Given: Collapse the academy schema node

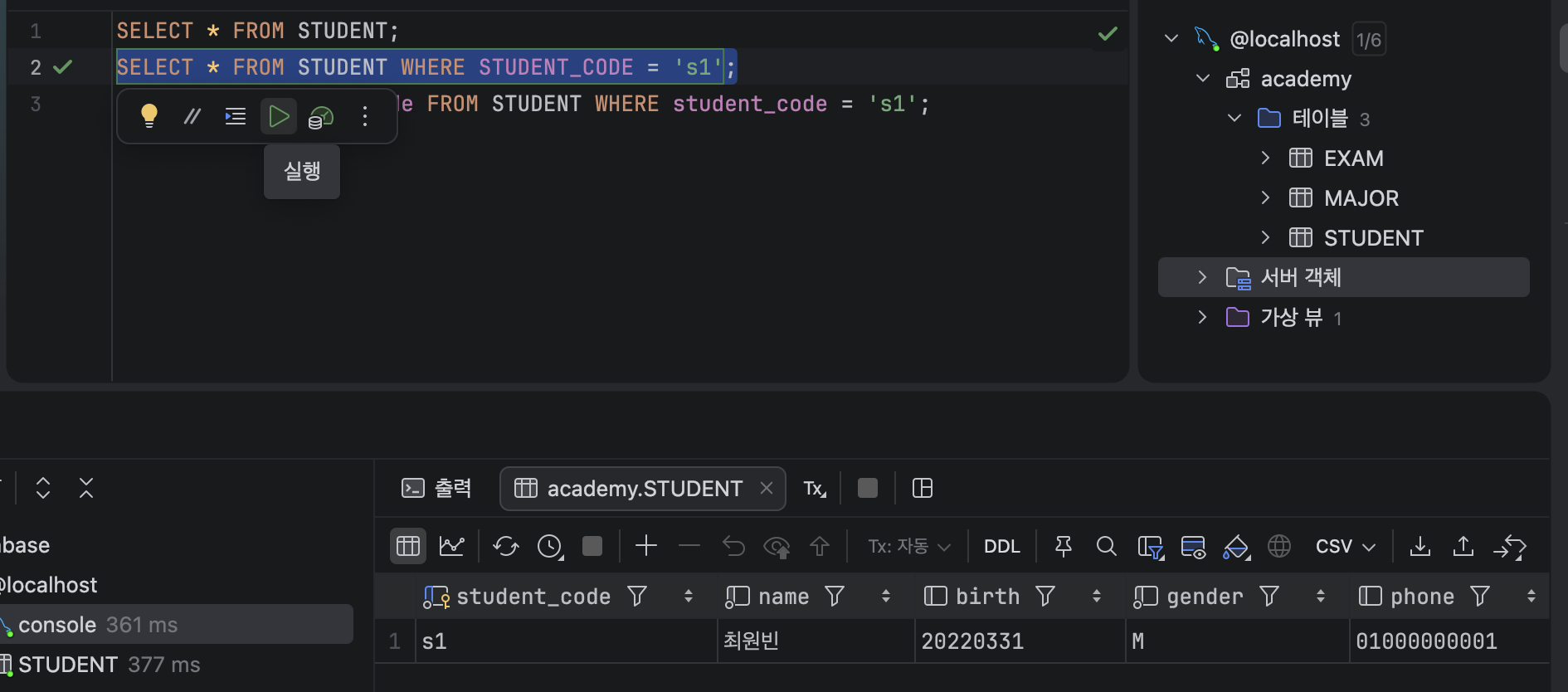Looking at the screenshot, I should point(1203,78).
